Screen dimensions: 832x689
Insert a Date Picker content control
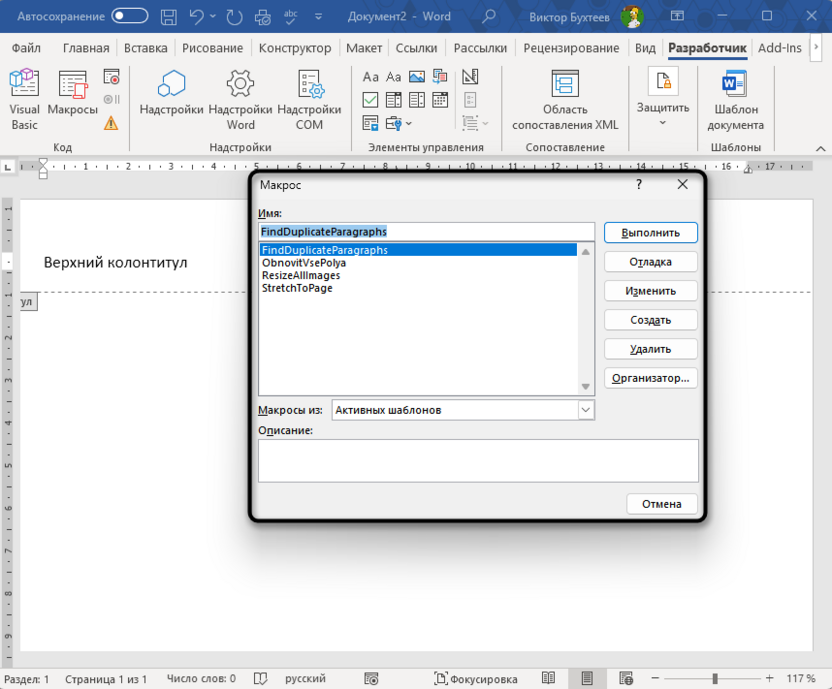click(x=437, y=99)
